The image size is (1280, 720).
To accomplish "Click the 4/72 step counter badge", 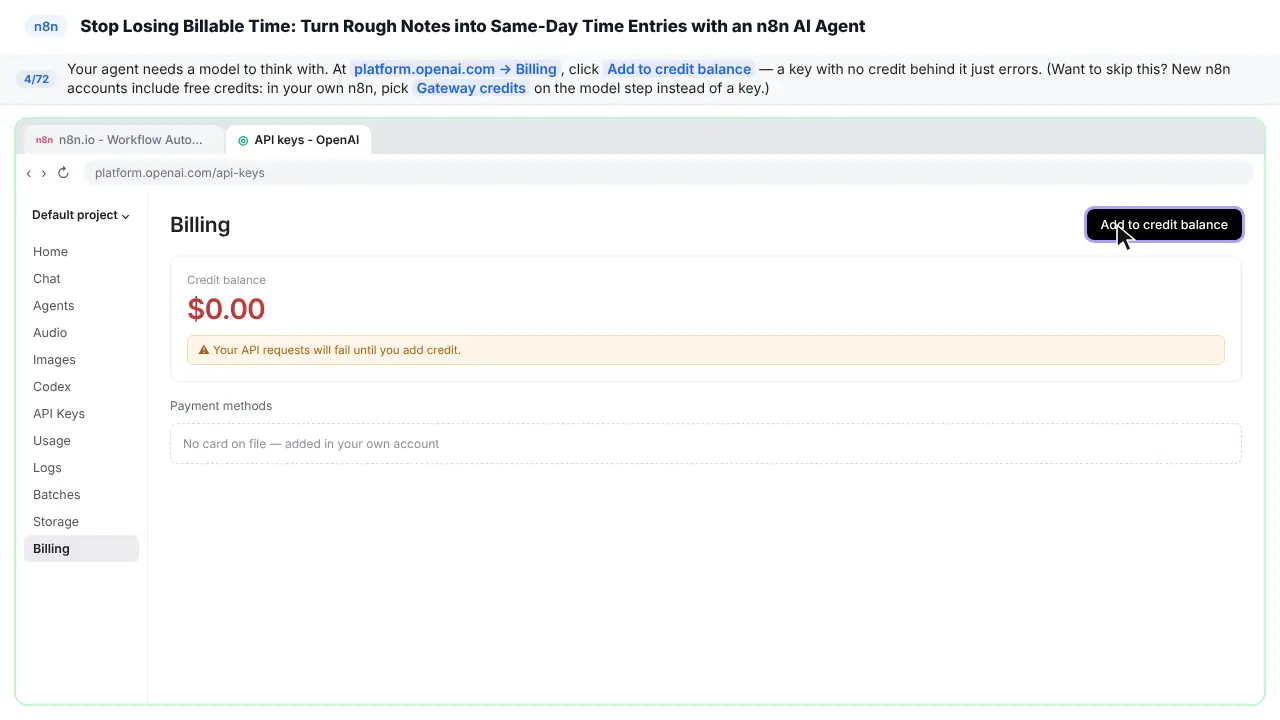I will [37, 79].
